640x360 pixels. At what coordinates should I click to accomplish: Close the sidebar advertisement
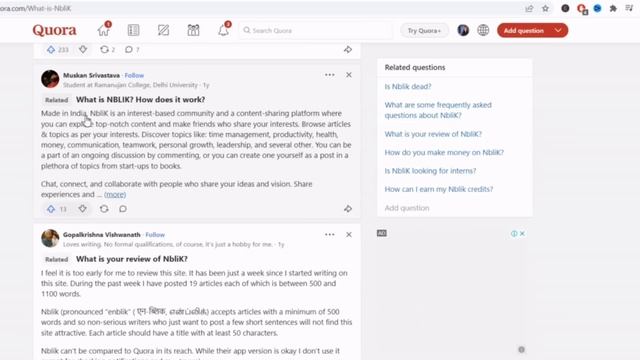[522, 233]
